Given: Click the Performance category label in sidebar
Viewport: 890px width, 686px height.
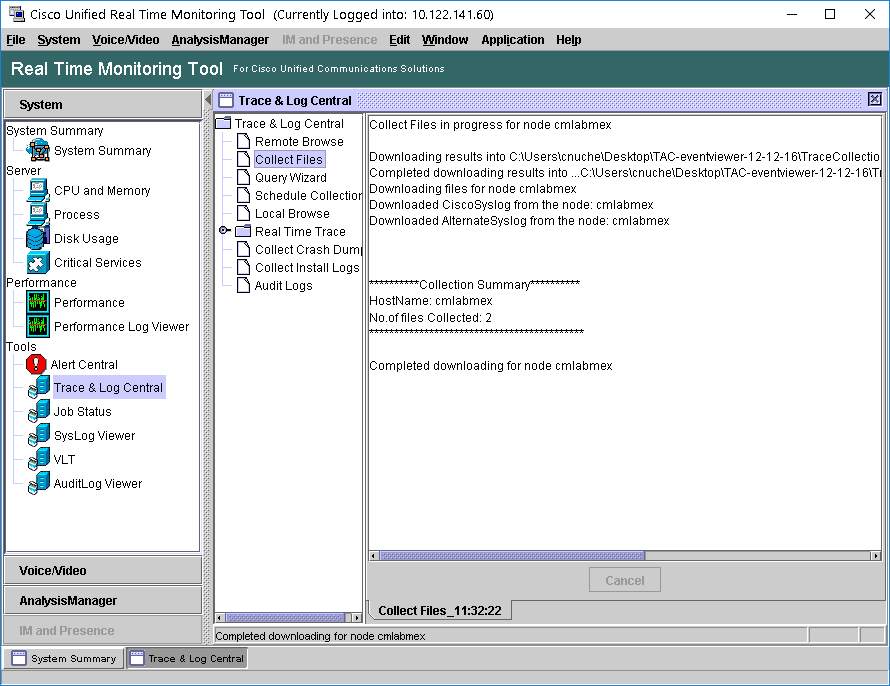Looking at the screenshot, I should (x=41, y=283).
